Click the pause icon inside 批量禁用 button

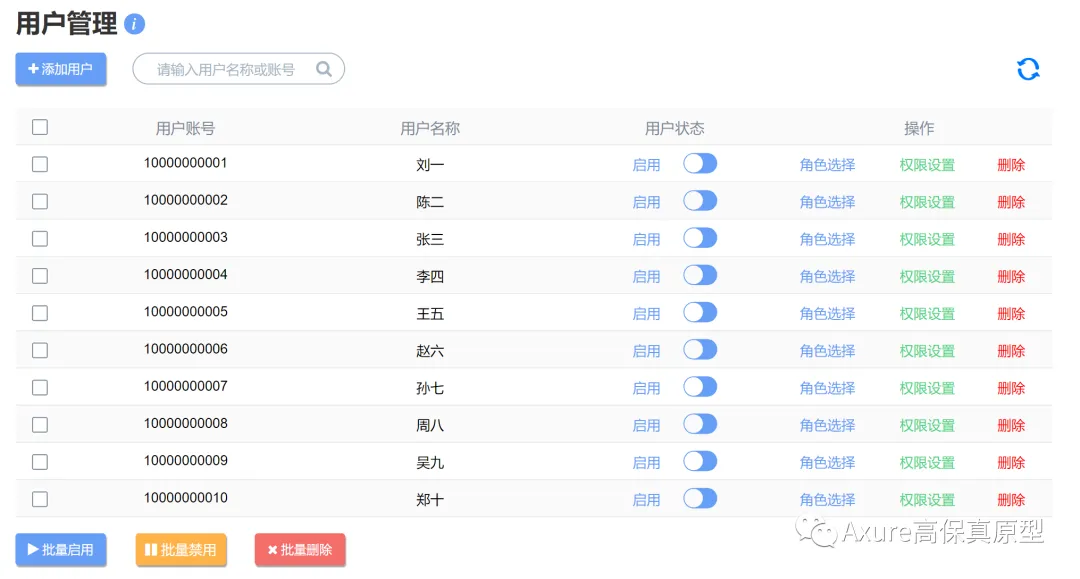(x=151, y=549)
